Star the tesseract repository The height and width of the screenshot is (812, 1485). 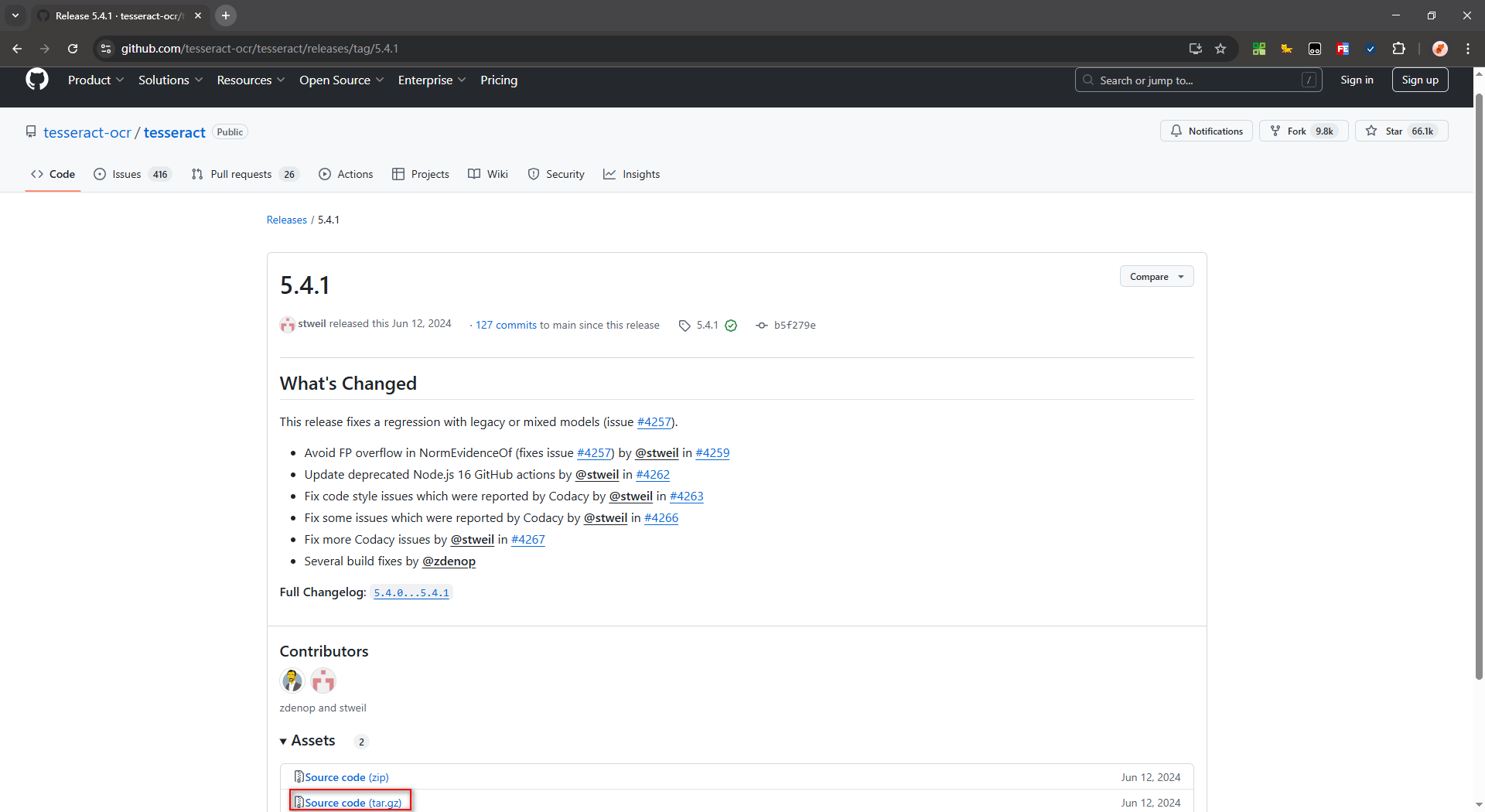[x=1401, y=131]
